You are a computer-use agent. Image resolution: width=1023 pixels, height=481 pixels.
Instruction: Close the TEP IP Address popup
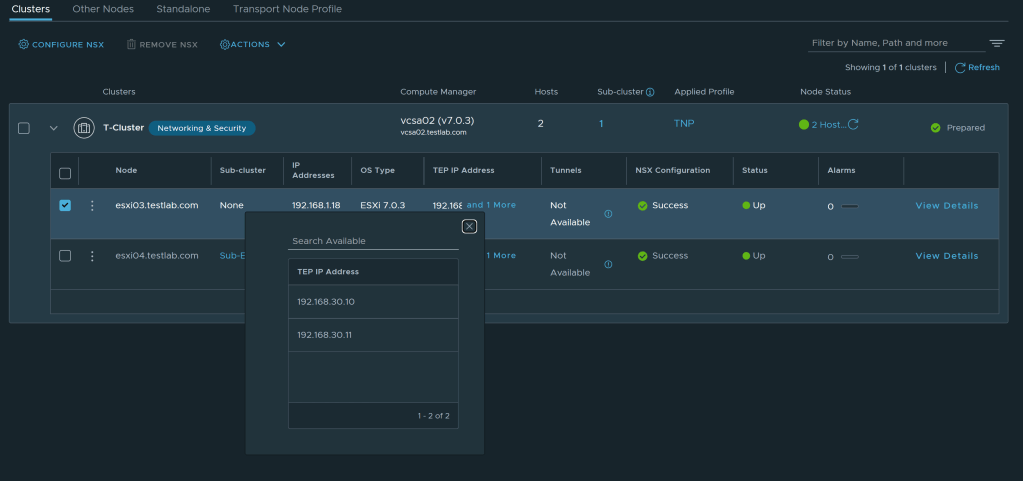pos(469,226)
